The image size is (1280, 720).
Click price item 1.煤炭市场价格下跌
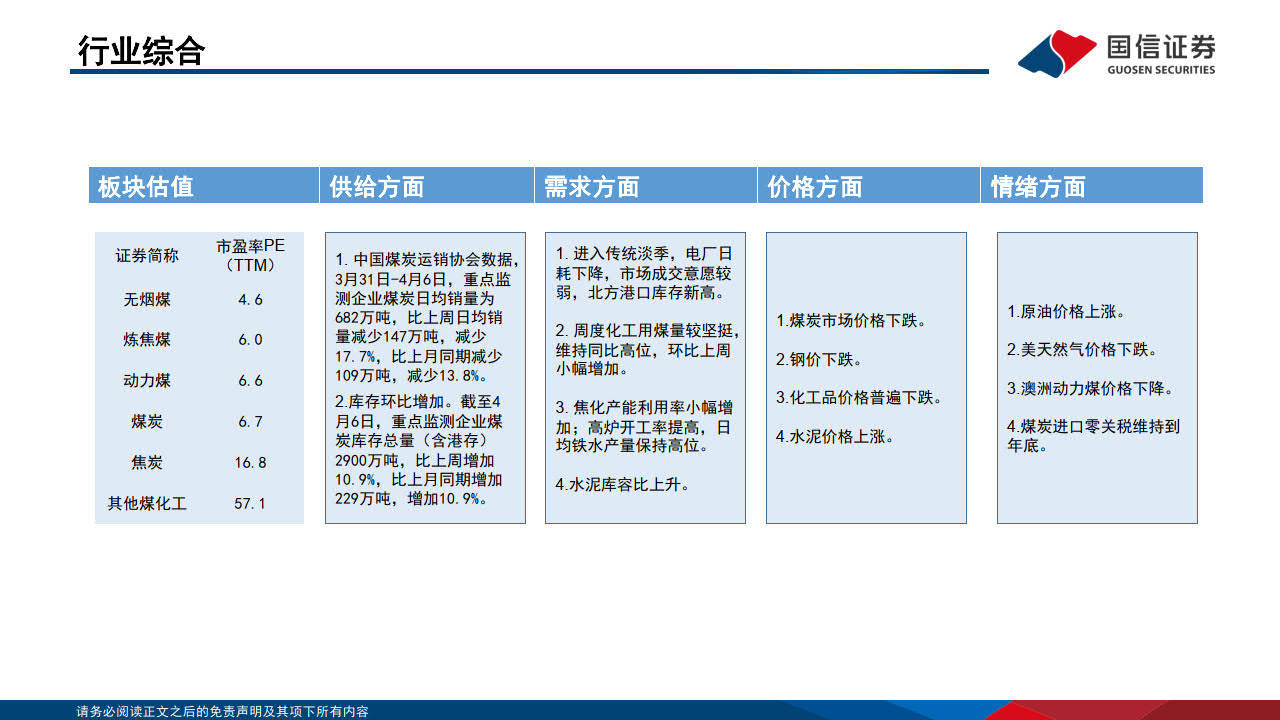(851, 321)
